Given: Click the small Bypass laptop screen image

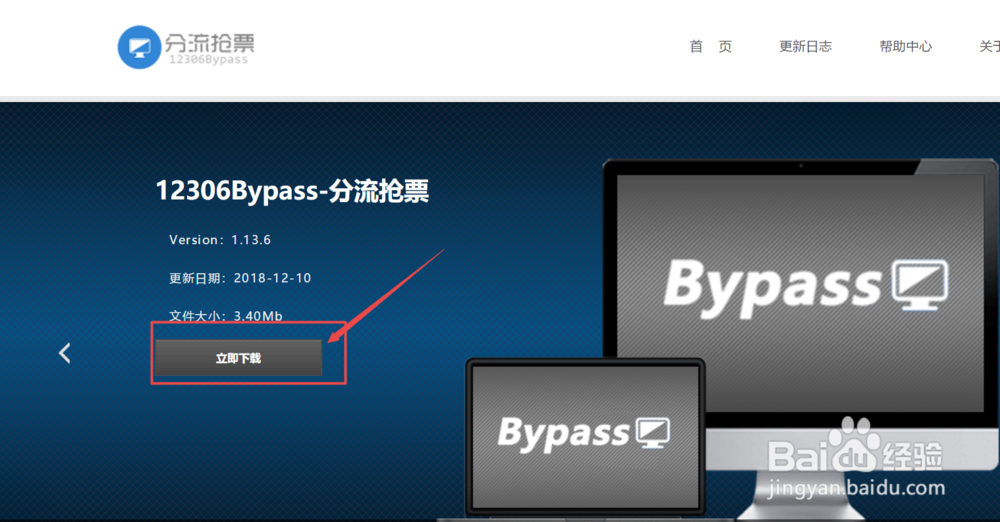Looking at the screenshot, I should pyautogui.click(x=585, y=436).
